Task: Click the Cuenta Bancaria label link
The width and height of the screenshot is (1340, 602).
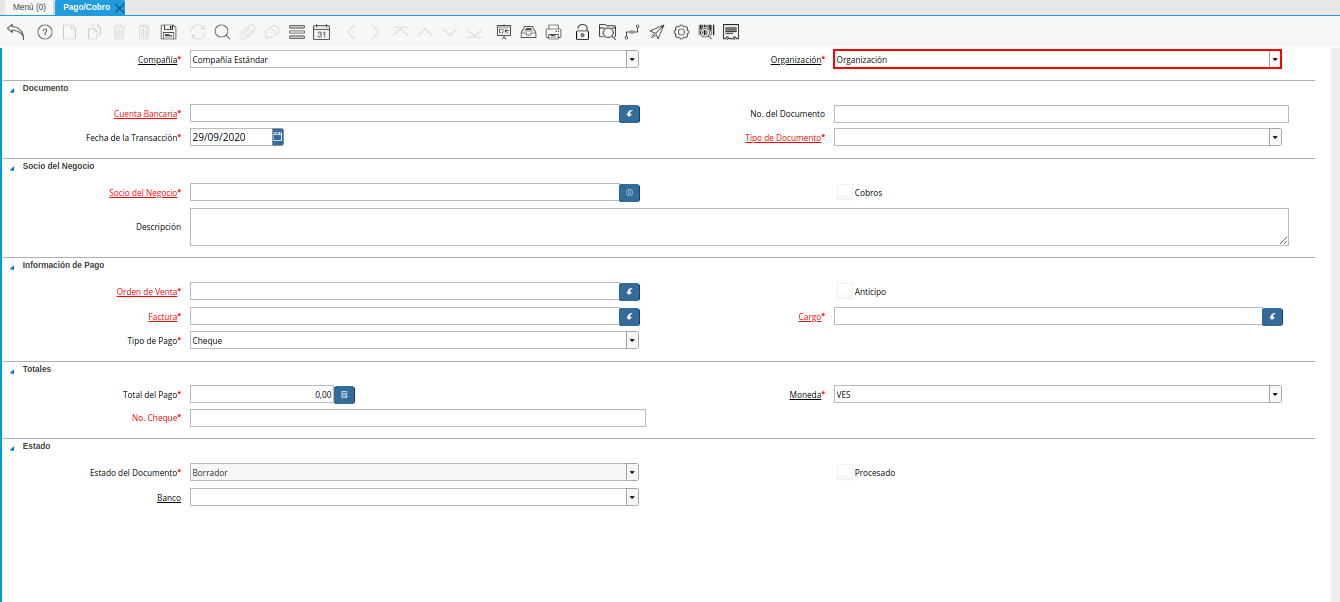Action: pyautogui.click(x=145, y=114)
